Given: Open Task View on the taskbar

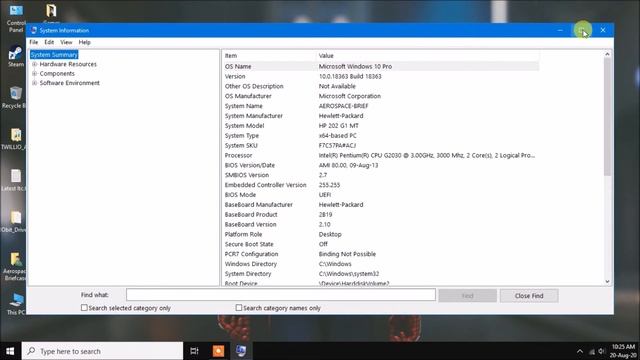Looking at the screenshot, I should pyautogui.click(x=194, y=351).
